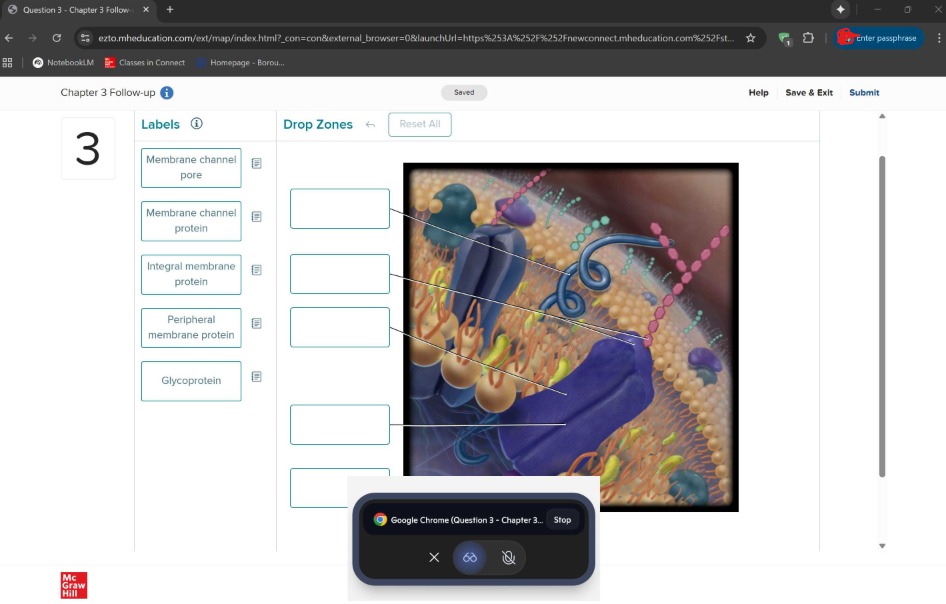Viewport: 946px width, 604px height.
Task: Click the Gemini sparkle icon in the tab strip
Action: point(840,9)
